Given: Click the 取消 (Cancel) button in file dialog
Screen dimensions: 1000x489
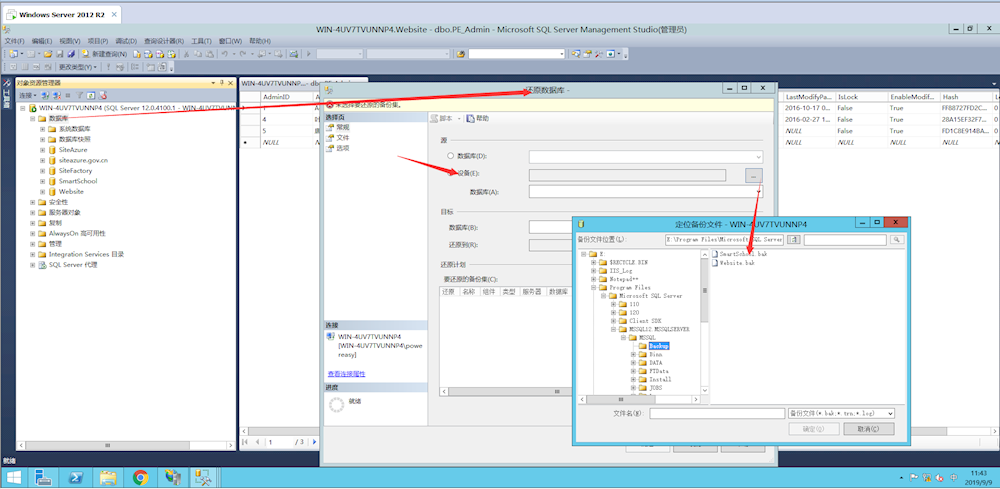Looking at the screenshot, I should [x=867, y=429].
